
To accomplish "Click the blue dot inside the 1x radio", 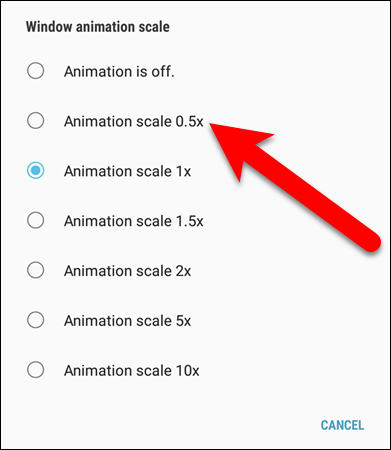I will tap(35, 170).
